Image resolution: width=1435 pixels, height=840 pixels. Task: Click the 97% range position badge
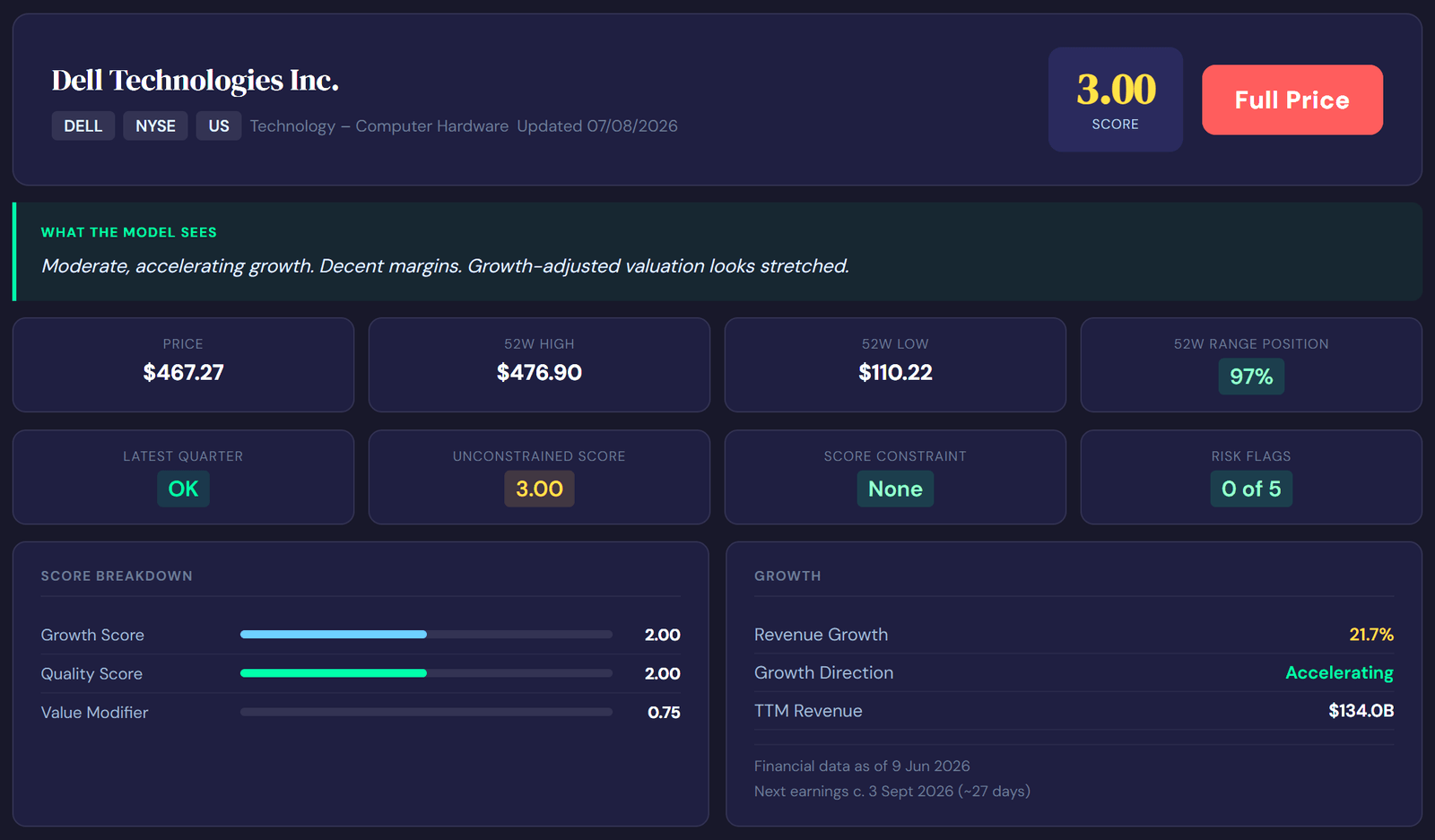tap(1251, 377)
